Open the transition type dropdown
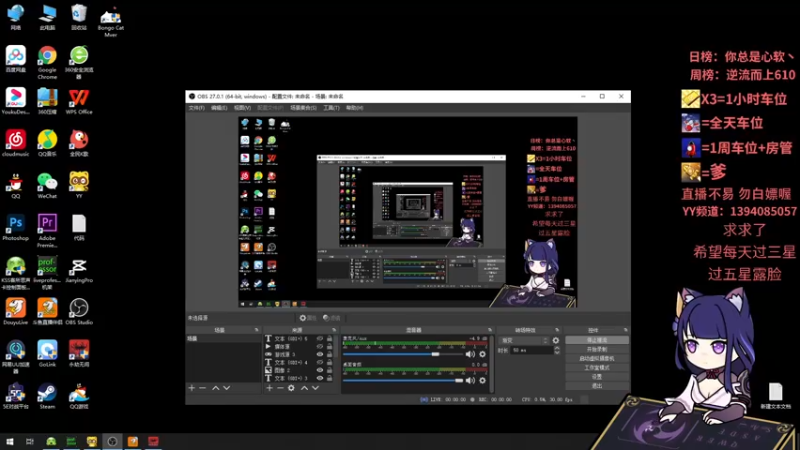Image resolution: width=800 pixels, height=450 pixels. (524, 340)
